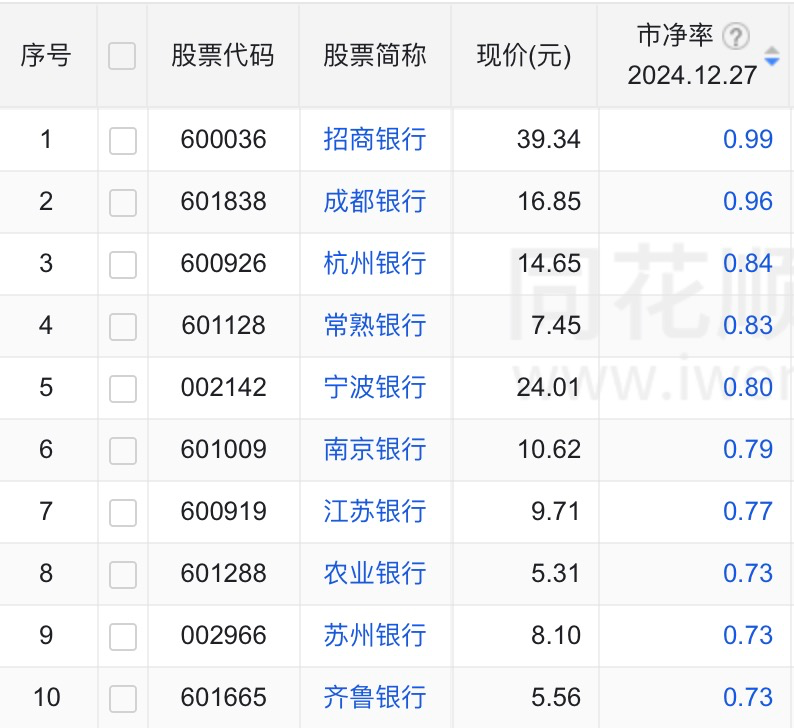Select stock code 002966
This screenshot has width=794, height=728.
[223, 635]
